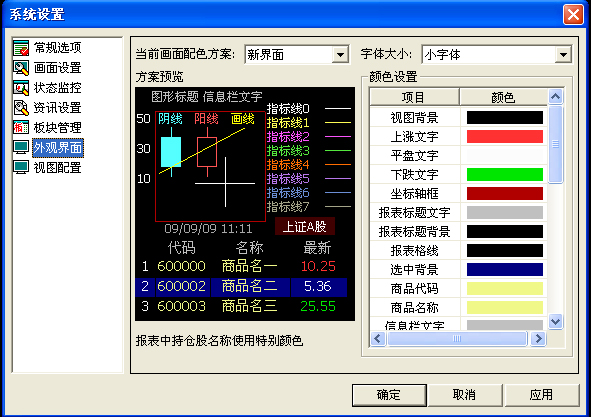Viewport: 591px width, 417px height.
Task: Expand the 字体大小 dropdown arrow
Action: (563, 55)
